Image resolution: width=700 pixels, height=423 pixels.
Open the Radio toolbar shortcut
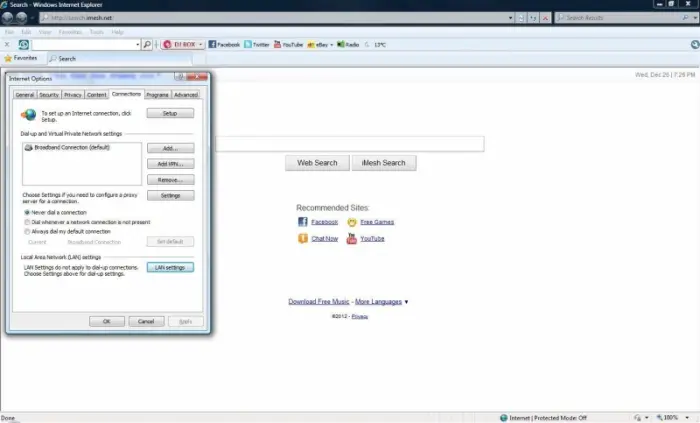click(348, 45)
